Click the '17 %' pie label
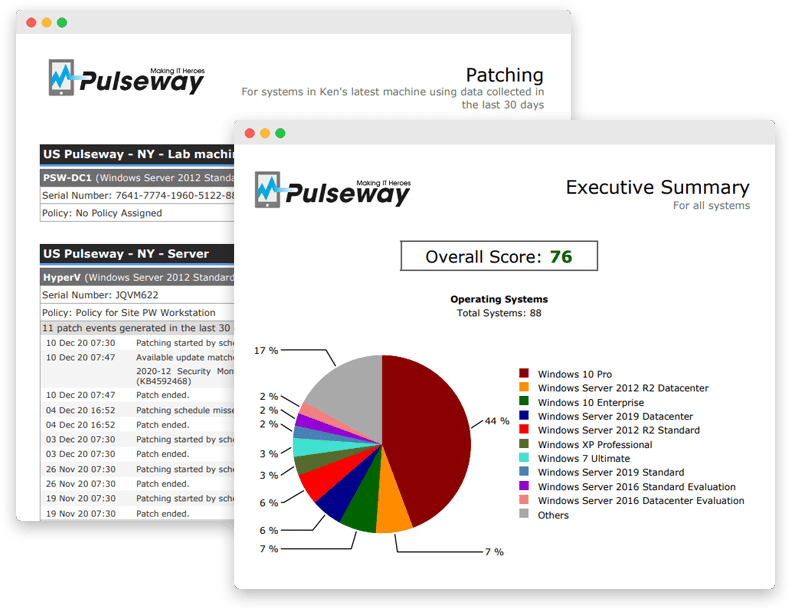This screenshot has width=791, height=611. tap(266, 350)
